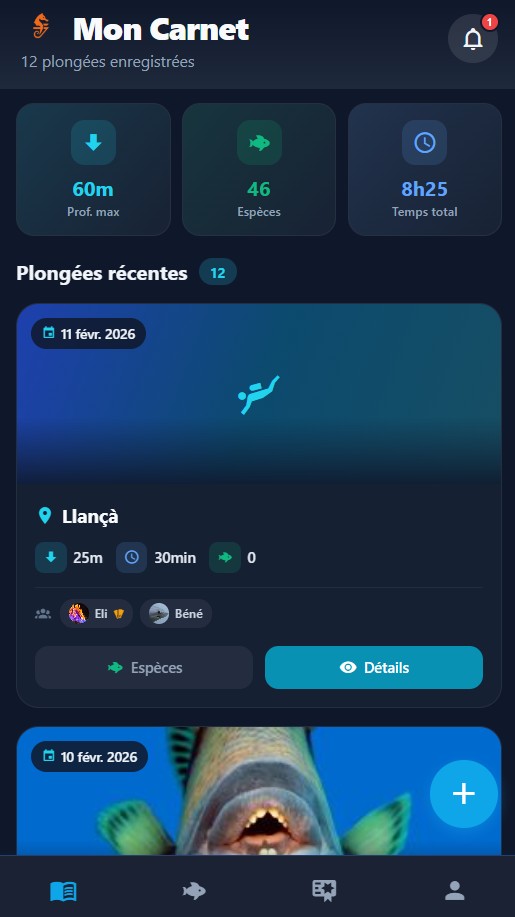Switch to the dive log book tab

[x=63, y=891]
